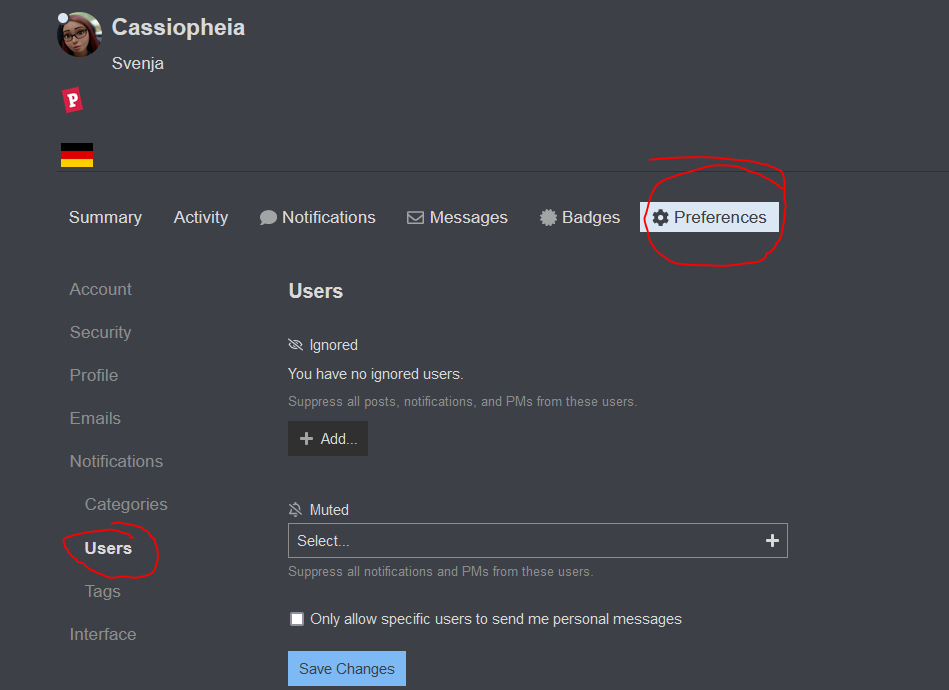
Task: Switch to the Activity tab
Action: pos(201,218)
